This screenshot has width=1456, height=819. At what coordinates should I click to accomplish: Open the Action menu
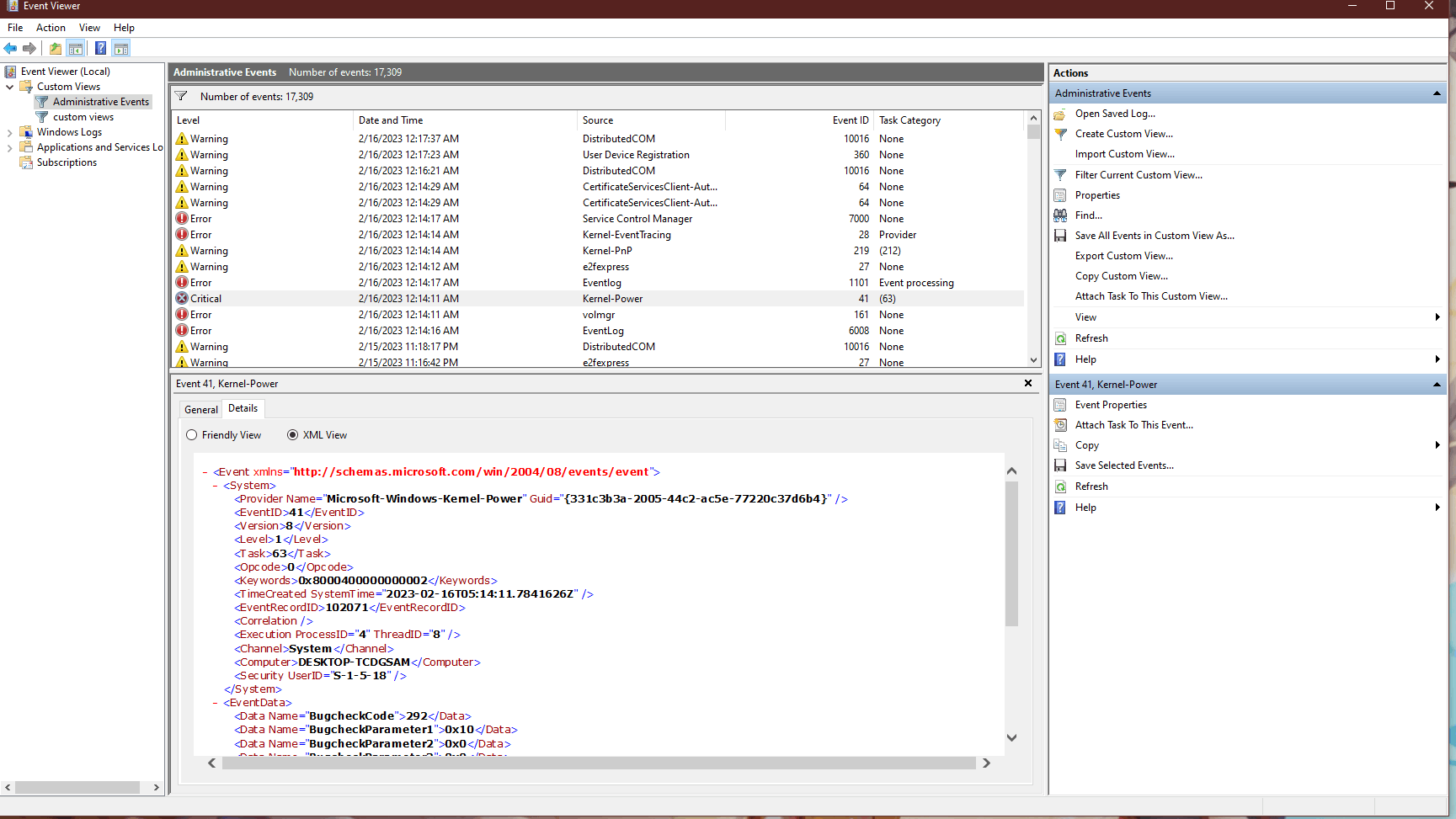click(51, 28)
